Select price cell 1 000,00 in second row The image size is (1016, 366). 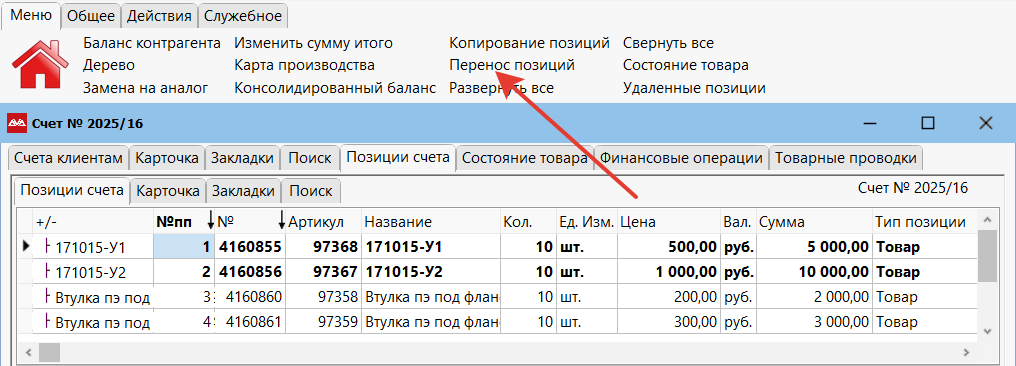pyautogui.click(x=668, y=272)
